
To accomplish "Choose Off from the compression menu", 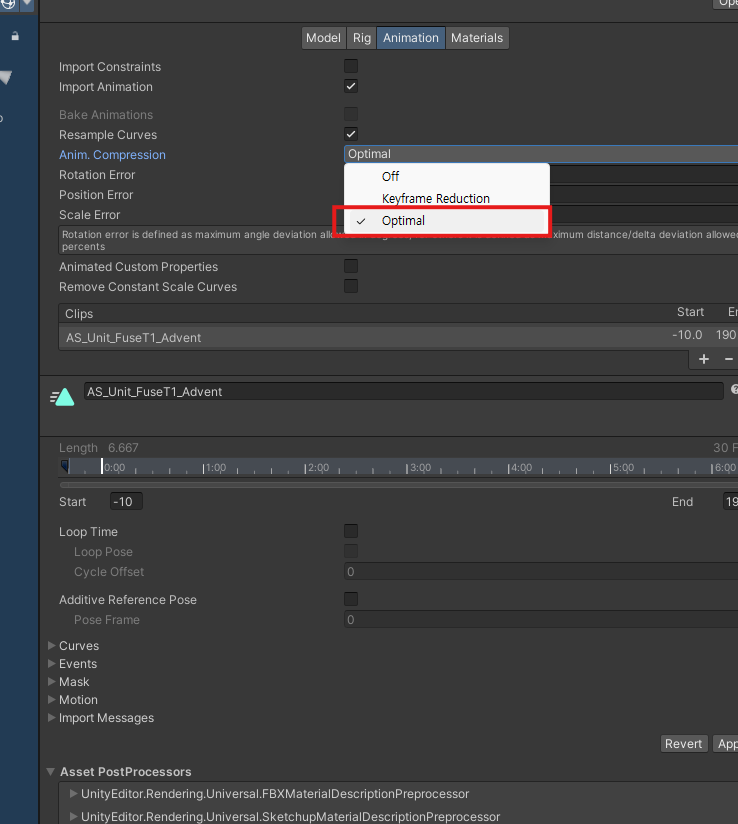I will pos(447,176).
